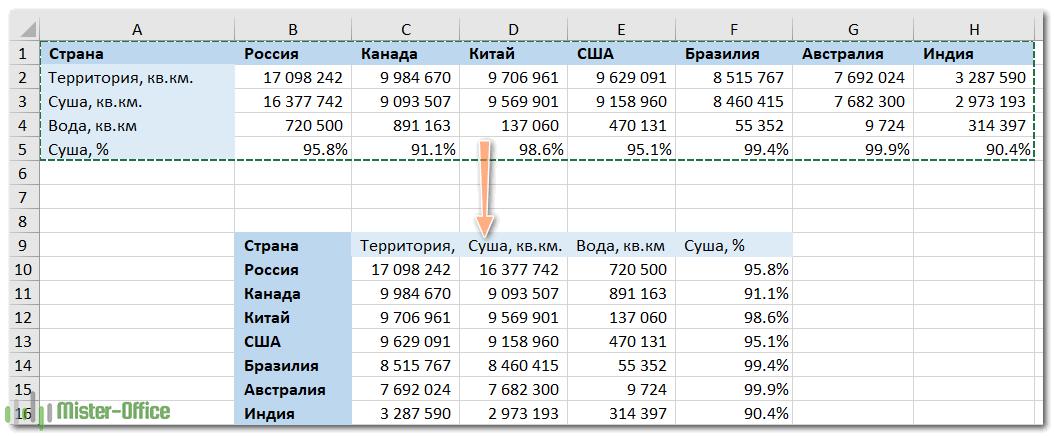This screenshot has width=1054, height=436.
Task: Click the Бразилия cell in column B
Action: pyautogui.click(x=293, y=366)
